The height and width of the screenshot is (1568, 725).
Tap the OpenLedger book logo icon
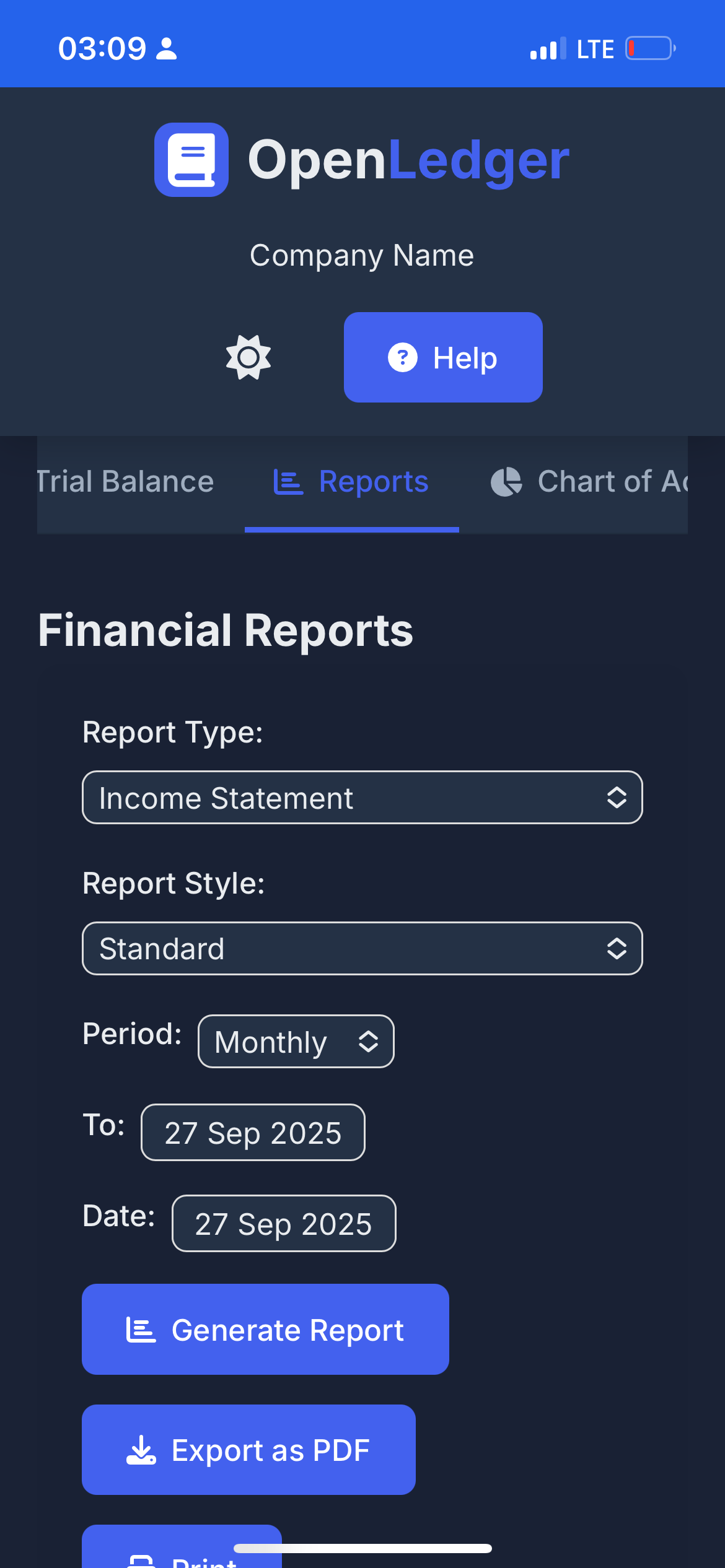pyautogui.click(x=191, y=160)
